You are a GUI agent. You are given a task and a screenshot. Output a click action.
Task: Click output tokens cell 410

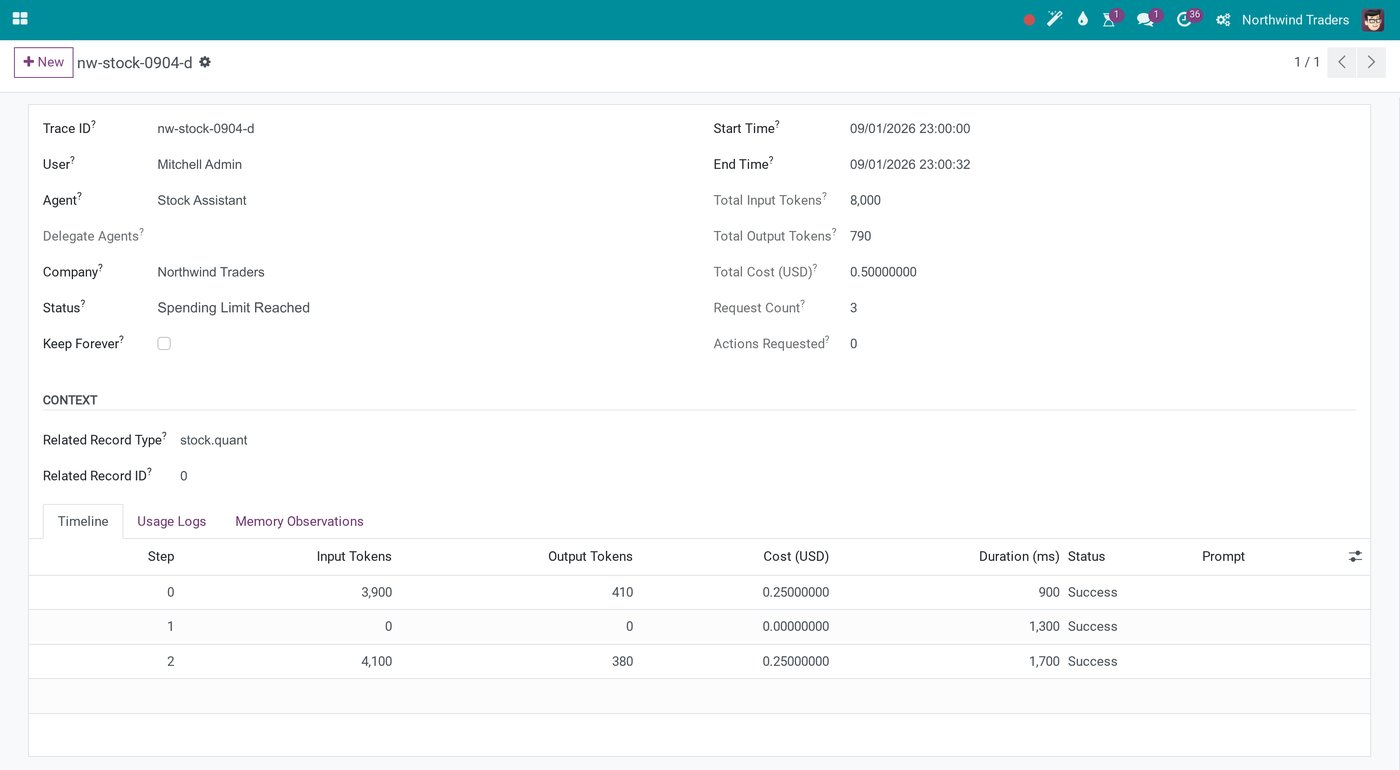coord(622,592)
